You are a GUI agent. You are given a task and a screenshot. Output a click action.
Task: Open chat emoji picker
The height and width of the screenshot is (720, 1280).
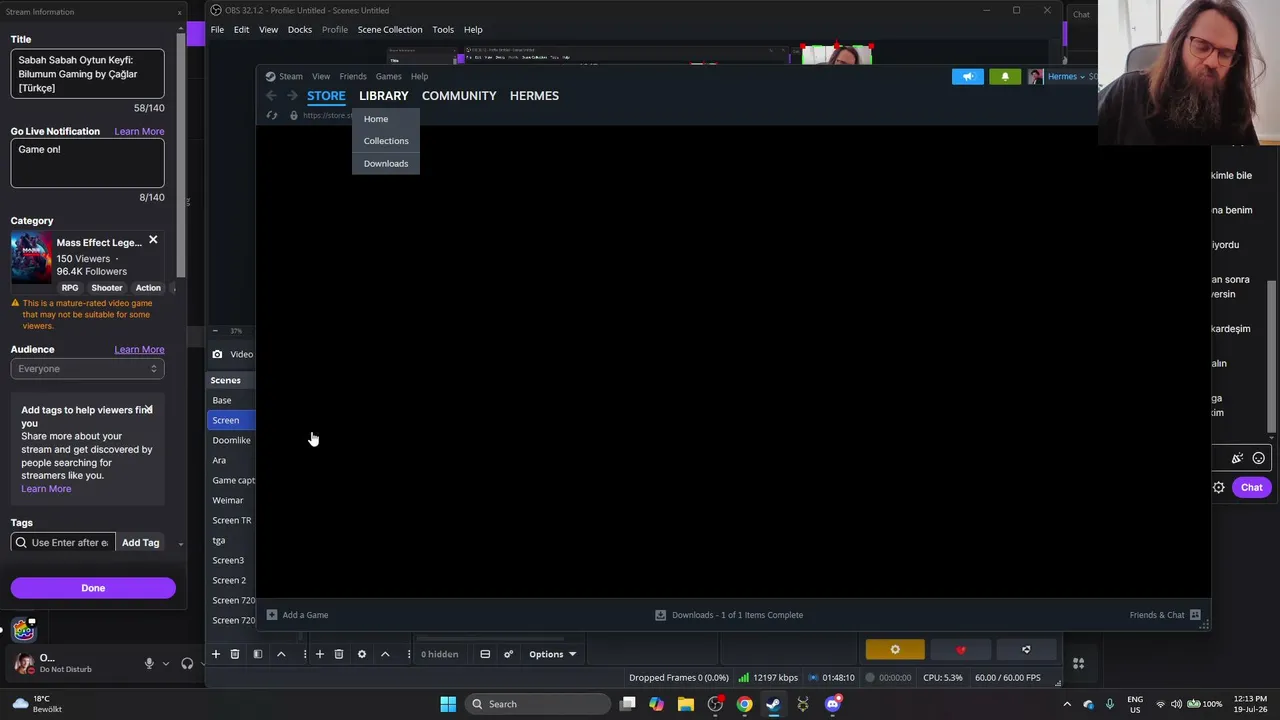click(1259, 458)
